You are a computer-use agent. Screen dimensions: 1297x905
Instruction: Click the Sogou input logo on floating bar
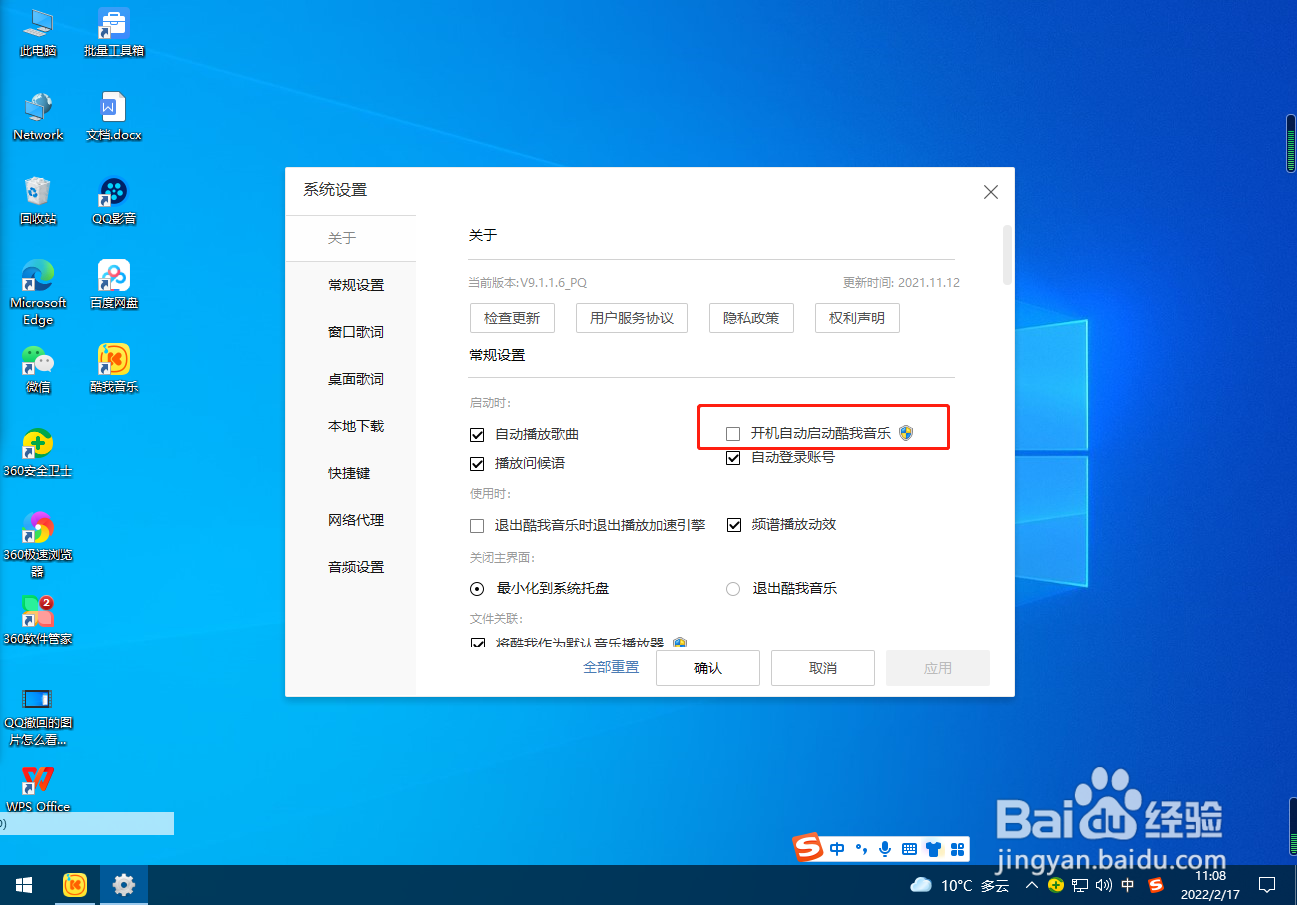tap(808, 848)
